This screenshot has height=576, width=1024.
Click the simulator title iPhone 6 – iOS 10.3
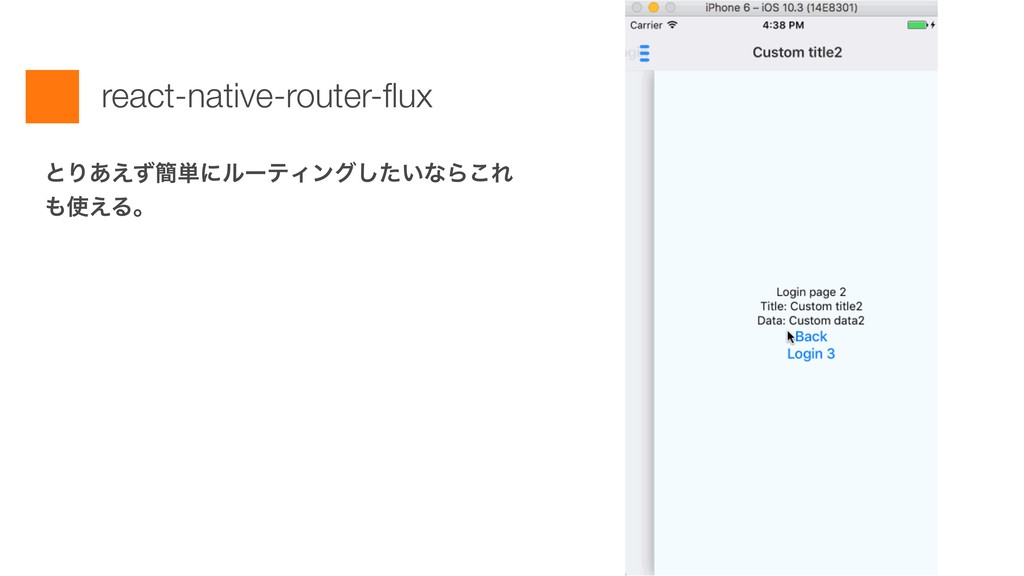[781, 7]
